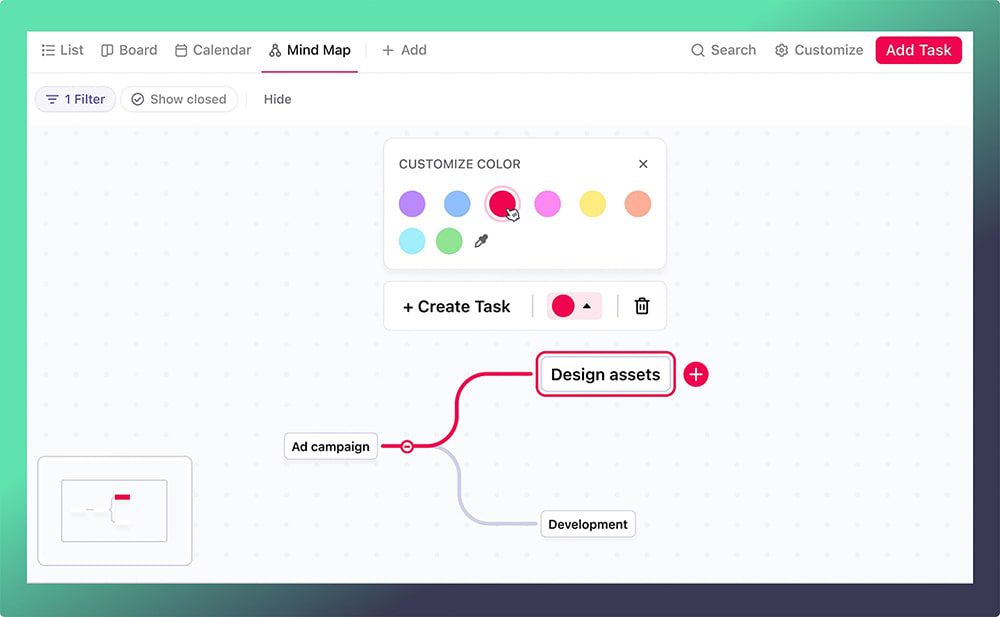Choose the purple color swatch

412,204
